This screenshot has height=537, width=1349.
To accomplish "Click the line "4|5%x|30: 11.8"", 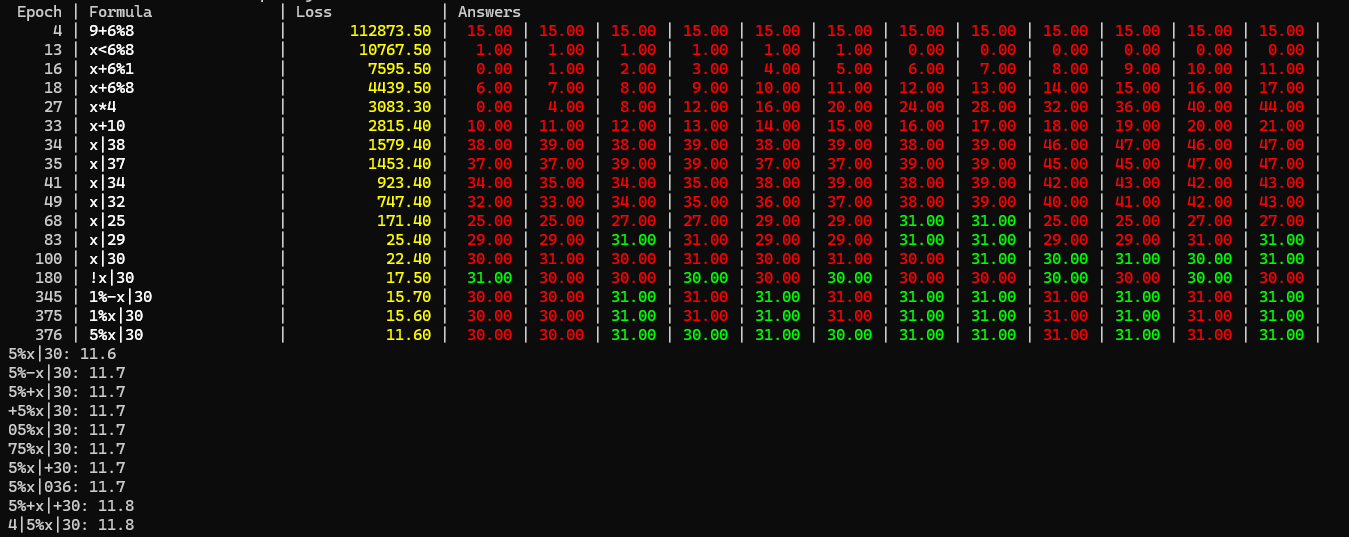I will click(71, 525).
